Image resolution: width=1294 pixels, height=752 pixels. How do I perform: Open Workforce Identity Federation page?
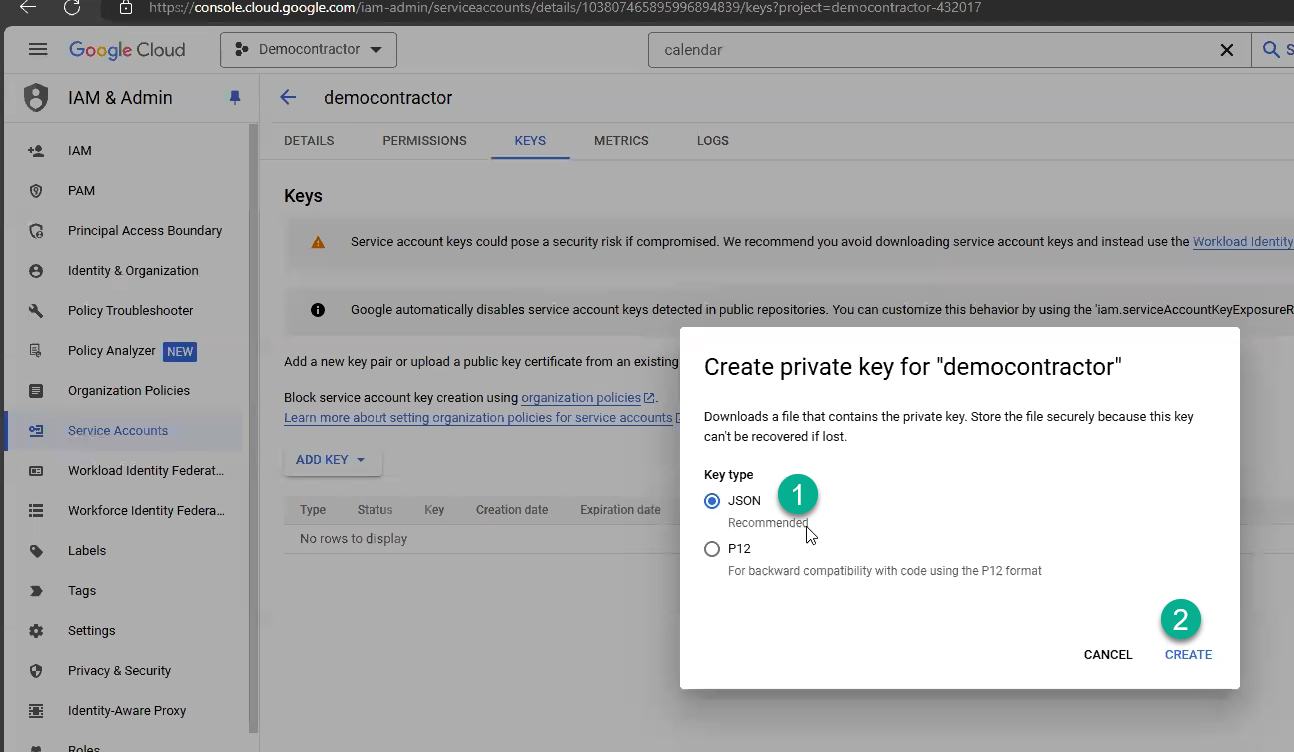pyautogui.click(x=146, y=511)
